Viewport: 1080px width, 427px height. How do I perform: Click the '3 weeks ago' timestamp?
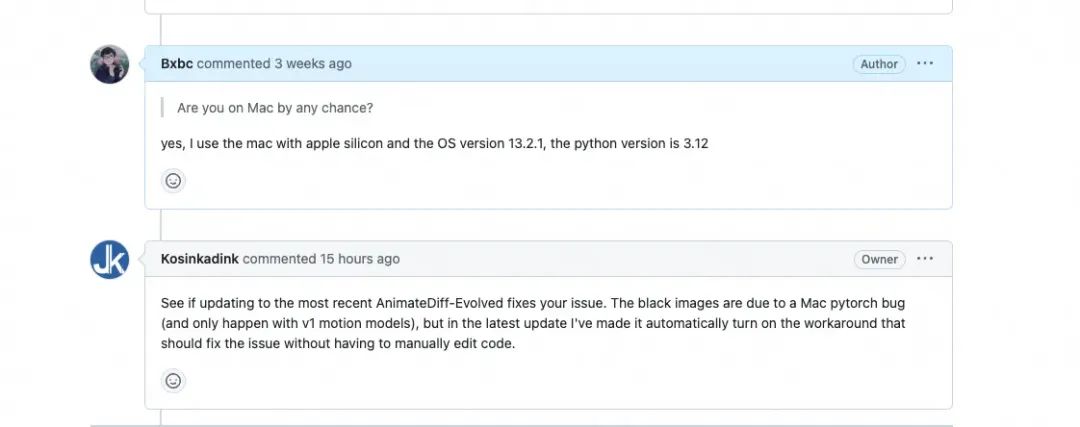point(312,64)
